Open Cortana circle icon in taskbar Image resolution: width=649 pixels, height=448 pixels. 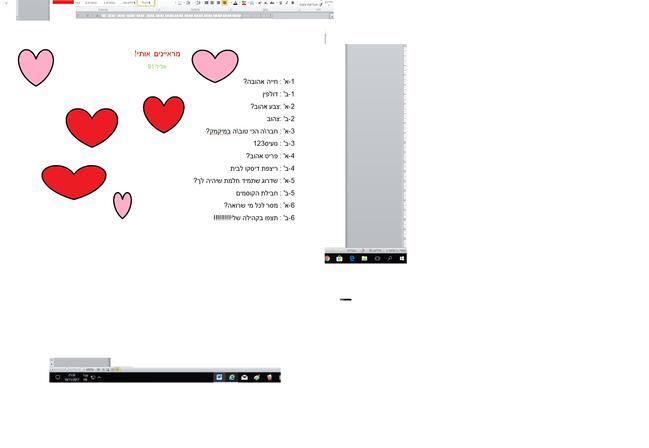point(377,258)
